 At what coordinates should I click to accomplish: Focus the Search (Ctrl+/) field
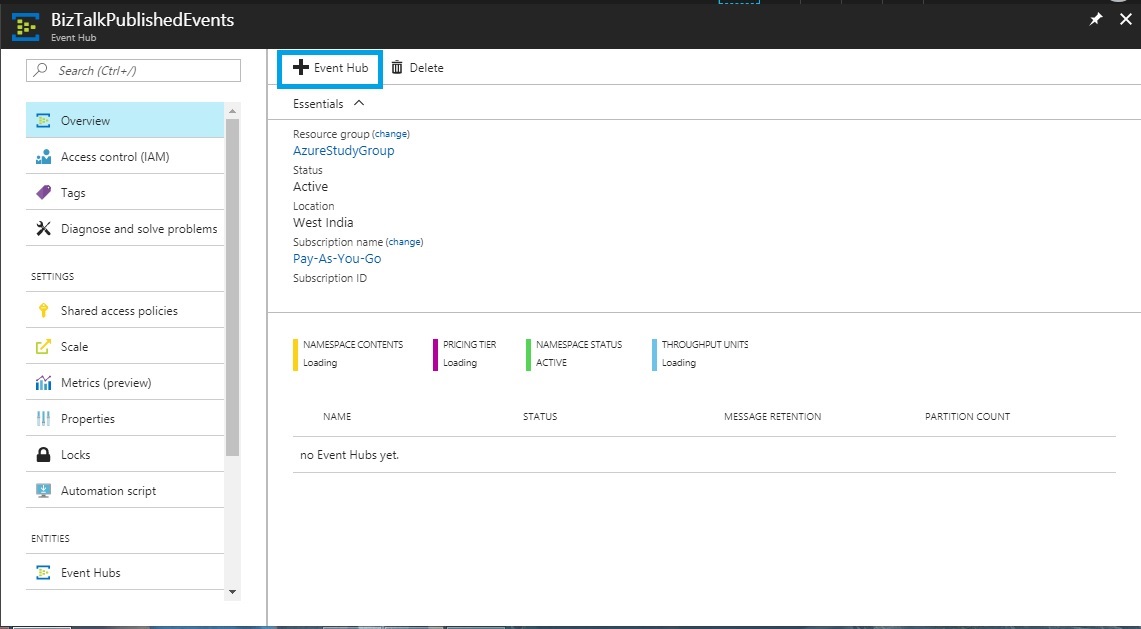(133, 71)
